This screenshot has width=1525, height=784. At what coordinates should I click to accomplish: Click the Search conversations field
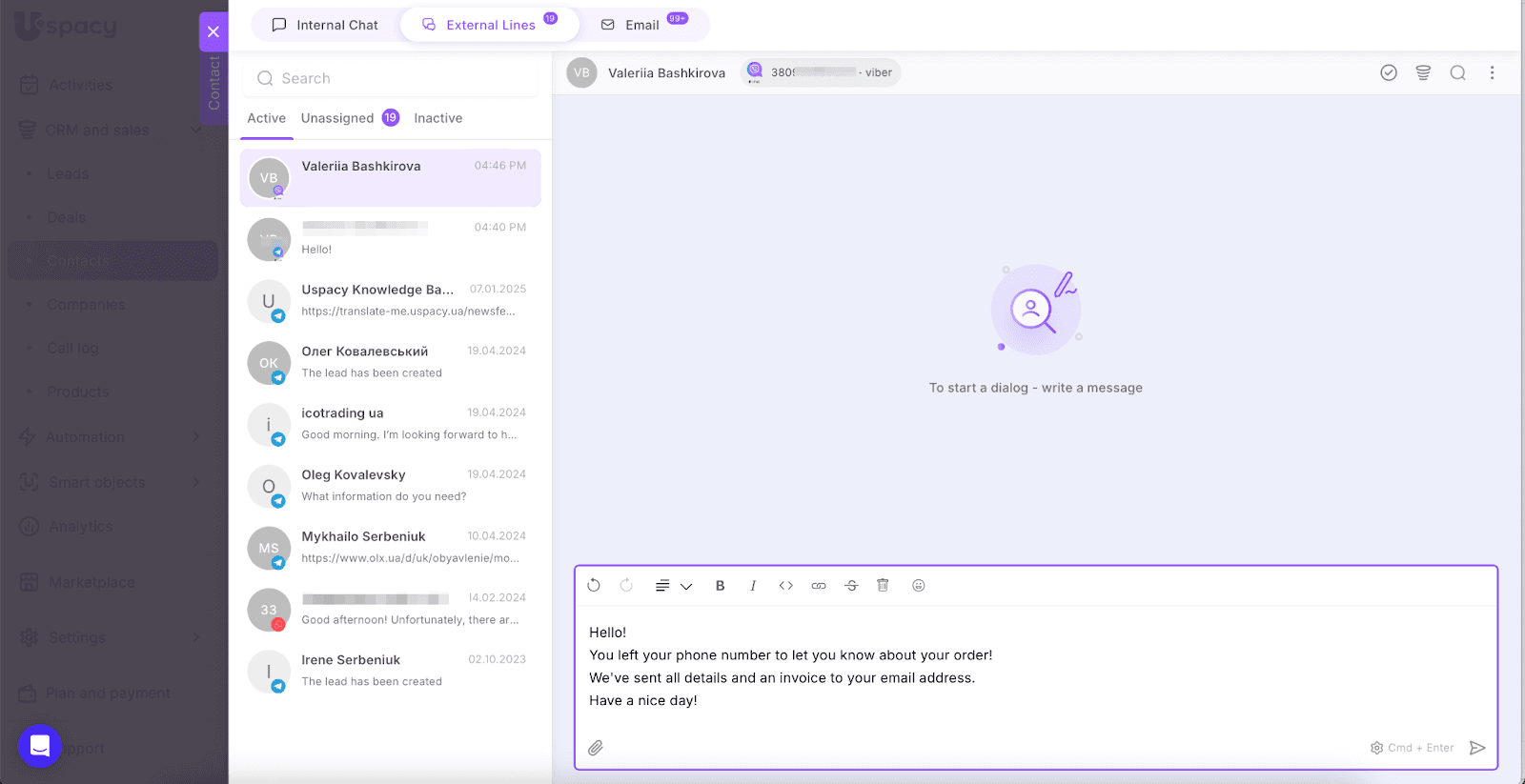[391, 78]
